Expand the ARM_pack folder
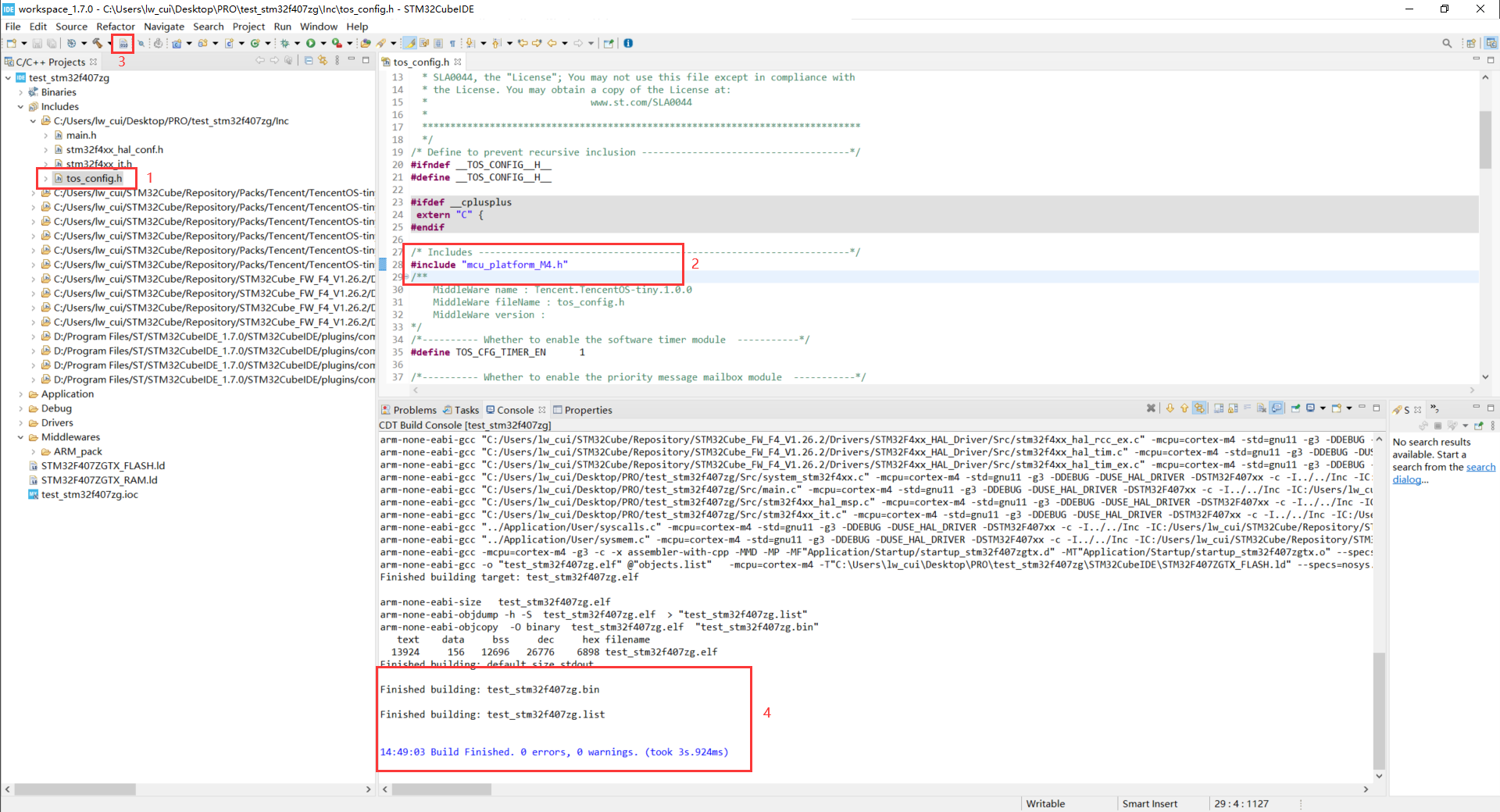1500x812 pixels. (33, 451)
